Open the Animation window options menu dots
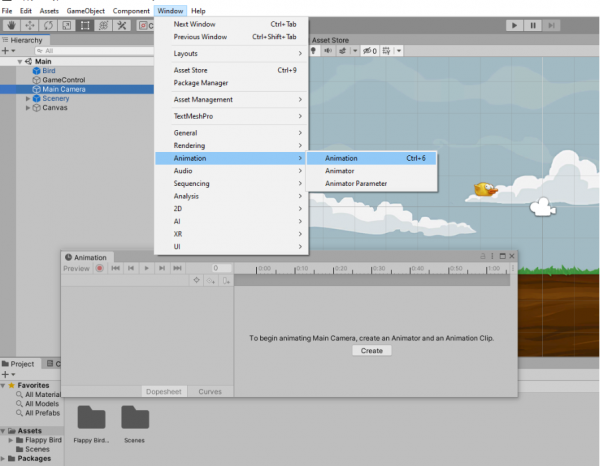The image size is (600, 466). (x=492, y=256)
